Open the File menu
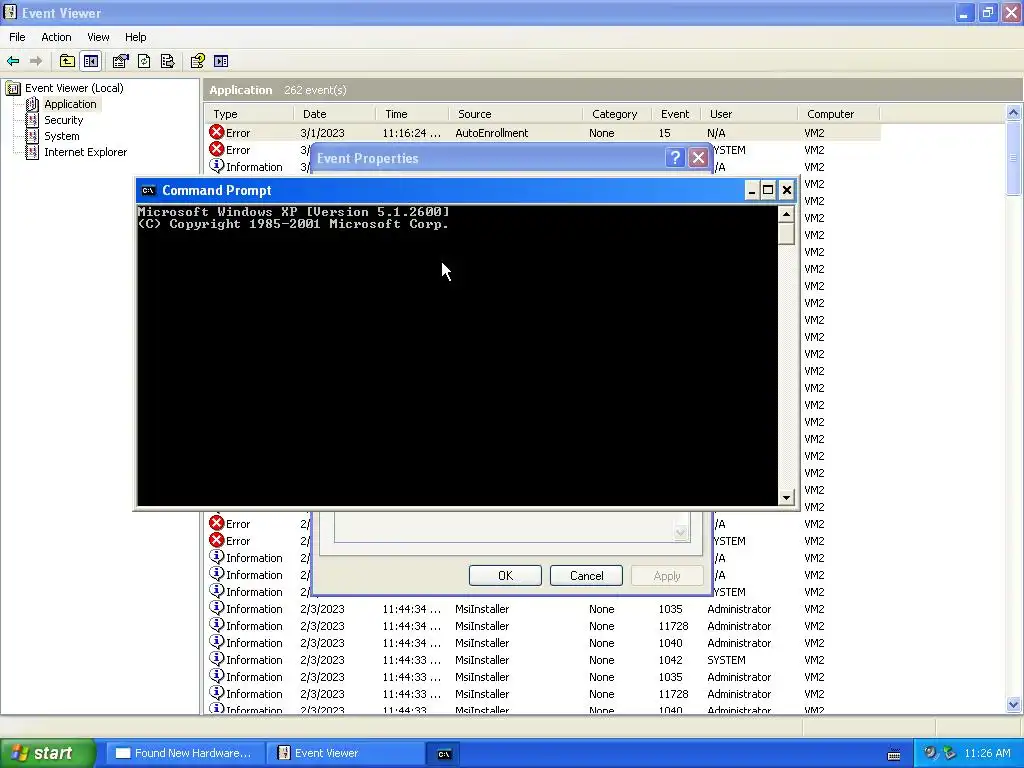 click(17, 37)
